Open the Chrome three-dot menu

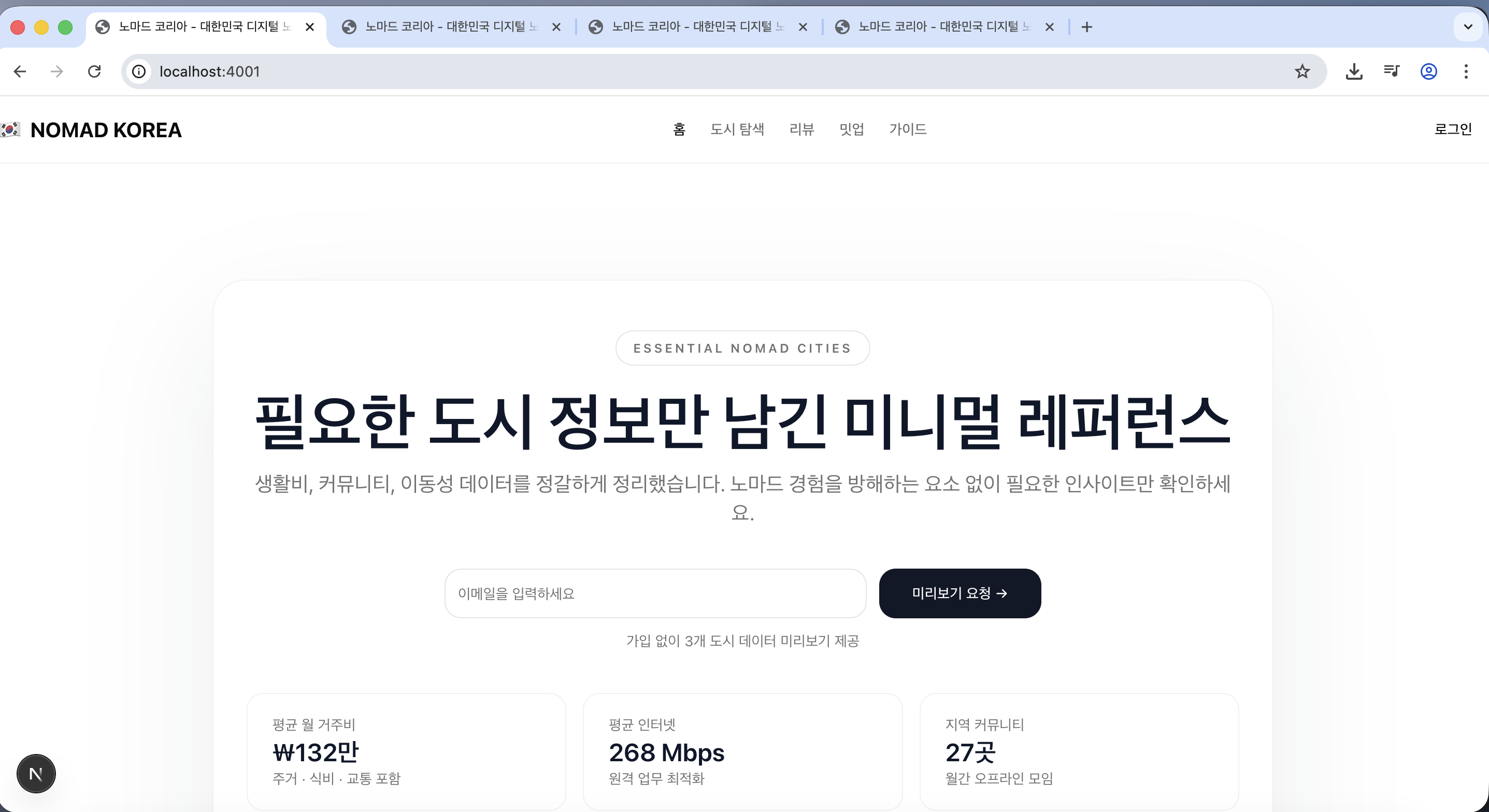point(1466,71)
